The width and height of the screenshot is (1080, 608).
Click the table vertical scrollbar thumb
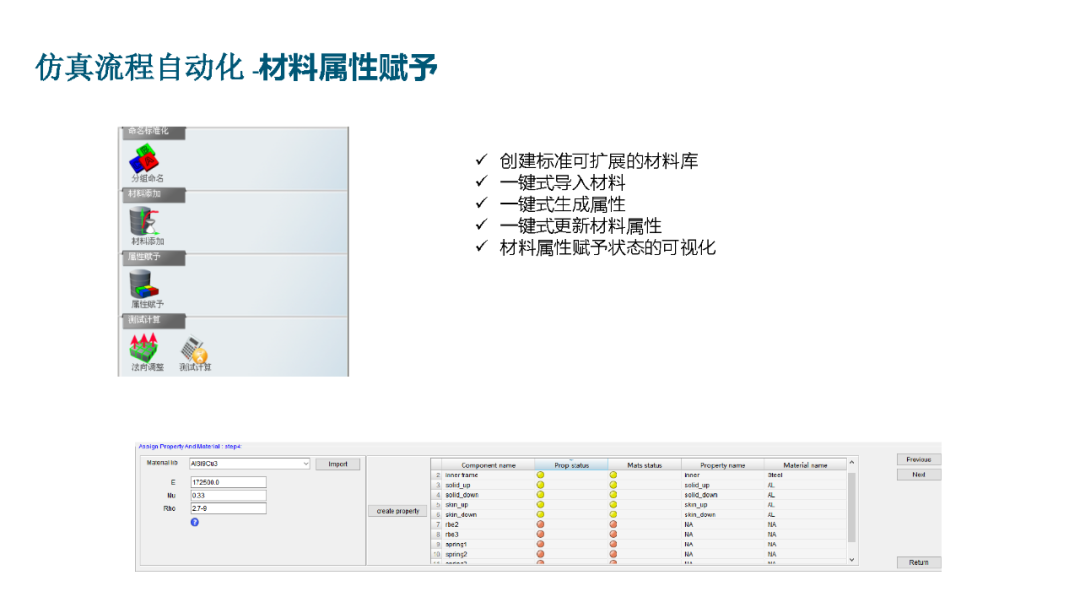click(852, 507)
